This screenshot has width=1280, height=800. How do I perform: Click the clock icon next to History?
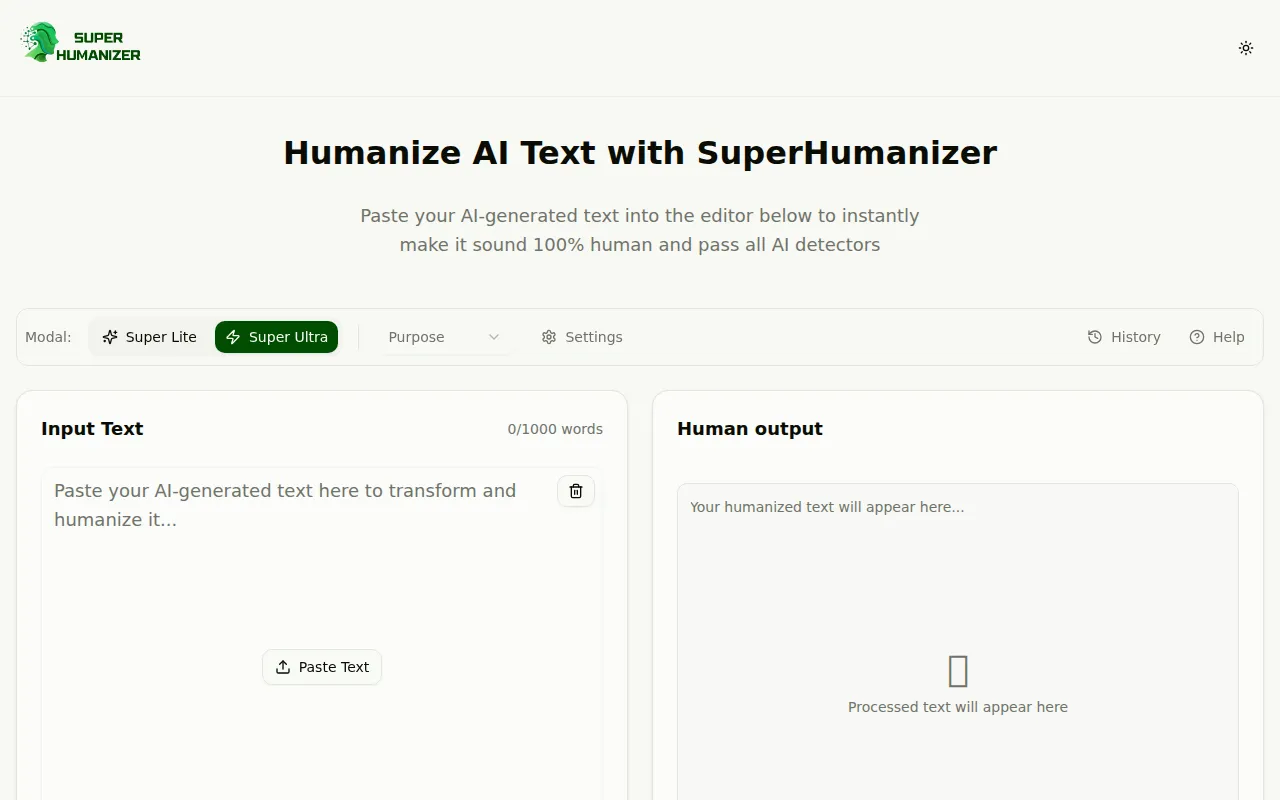tap(1093, 337)
